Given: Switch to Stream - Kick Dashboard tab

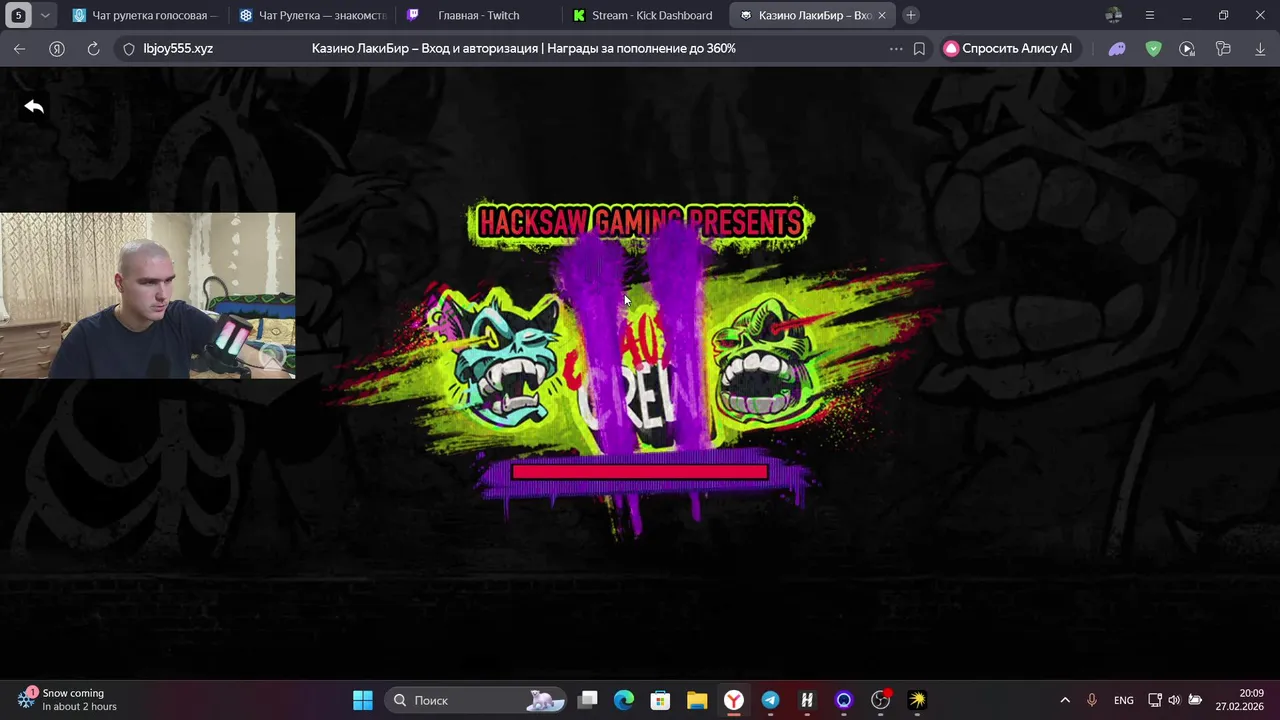Looking at the screenshot, I should tap(646, 15).
